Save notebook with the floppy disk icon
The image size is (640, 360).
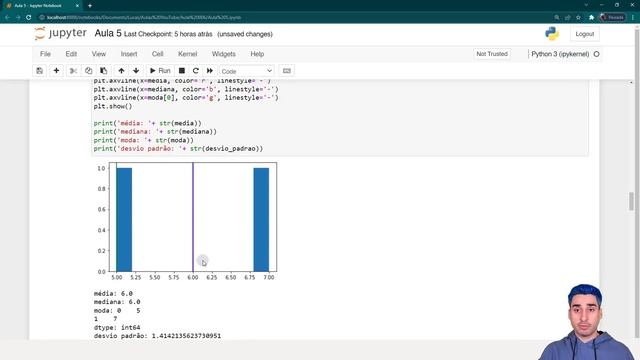click(40, 71)
